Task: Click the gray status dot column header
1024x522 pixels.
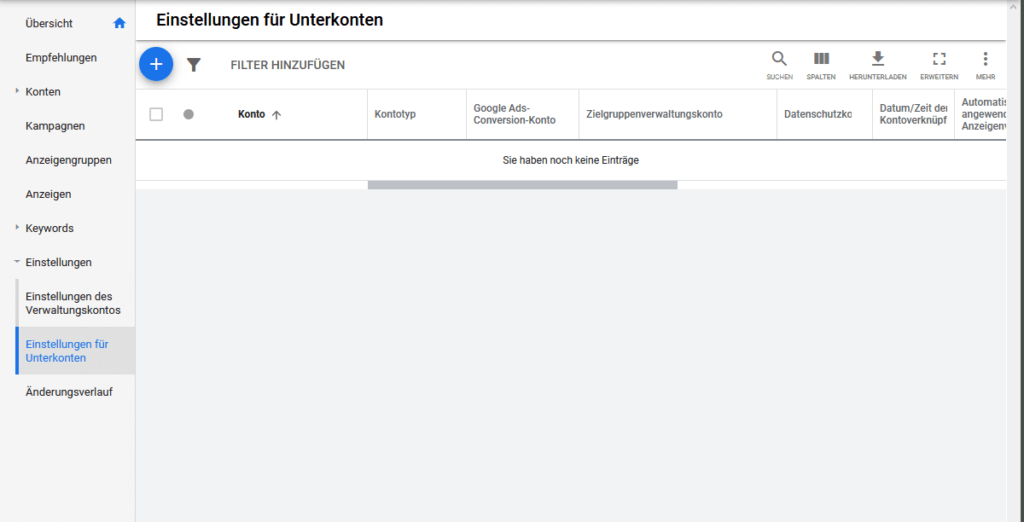Action: pyautogui.click(x=188, y=114)
